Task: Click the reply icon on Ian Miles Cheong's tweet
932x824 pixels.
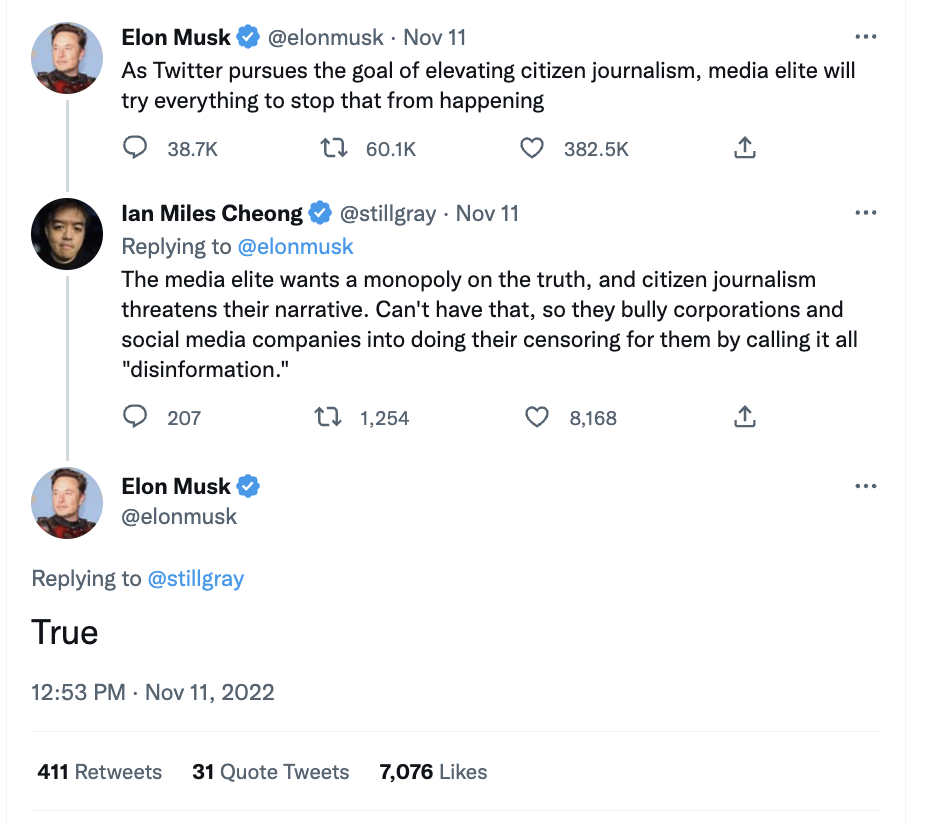Action: click(x=136, y=416)
